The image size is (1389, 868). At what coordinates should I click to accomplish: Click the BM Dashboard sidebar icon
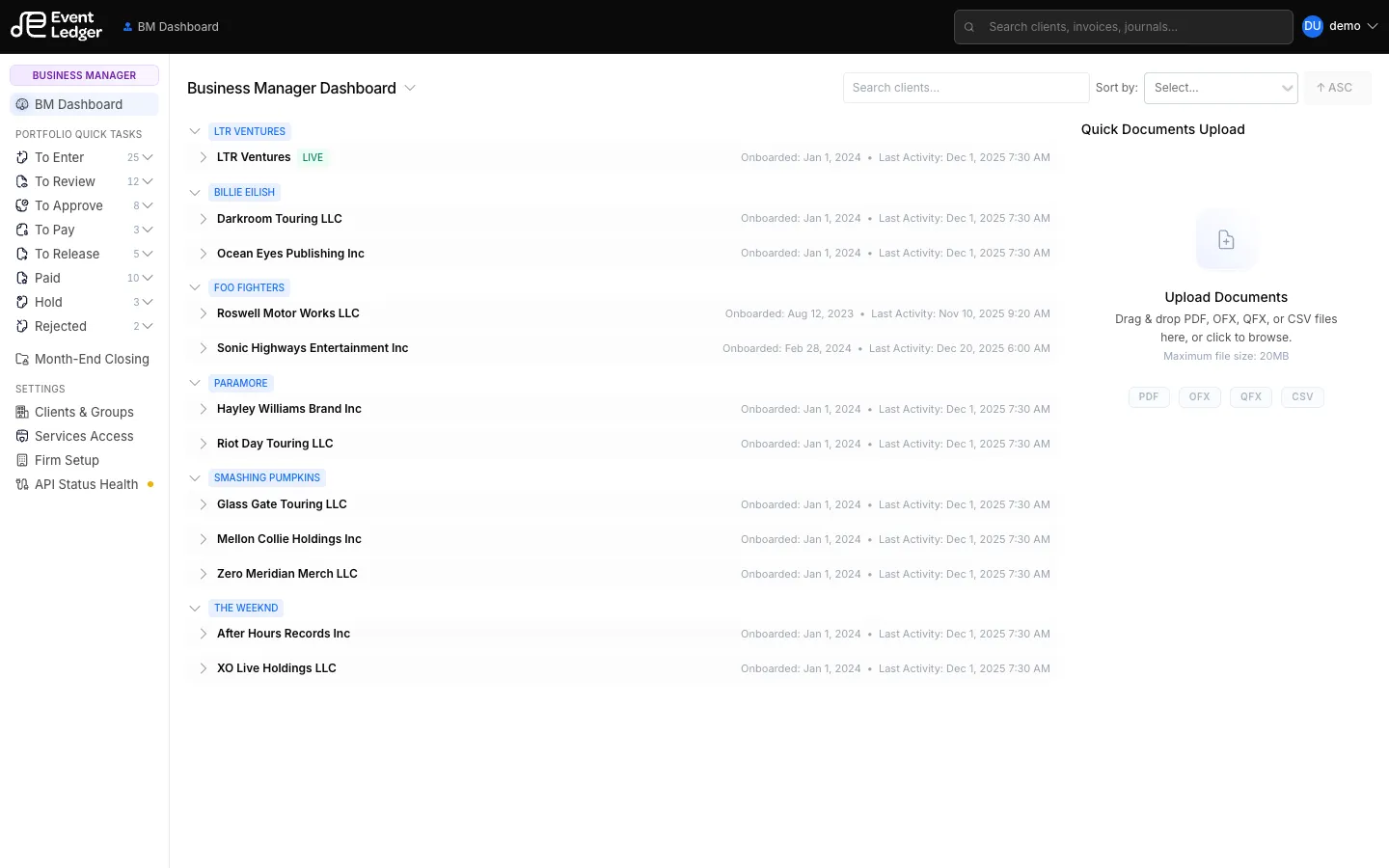click(22, 104)
